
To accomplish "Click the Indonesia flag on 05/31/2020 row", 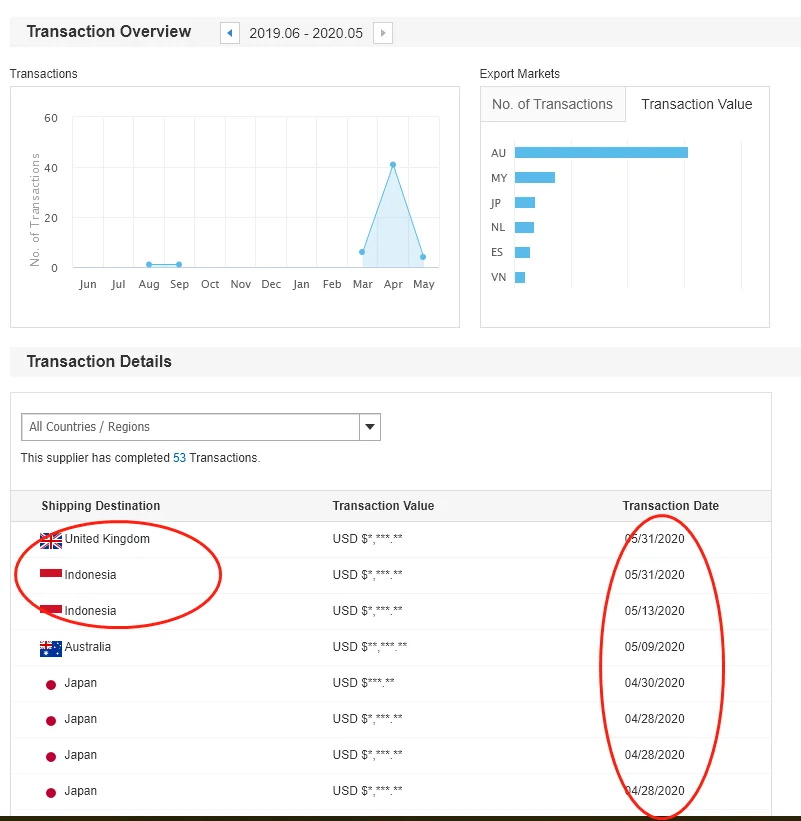I will 51,574.
